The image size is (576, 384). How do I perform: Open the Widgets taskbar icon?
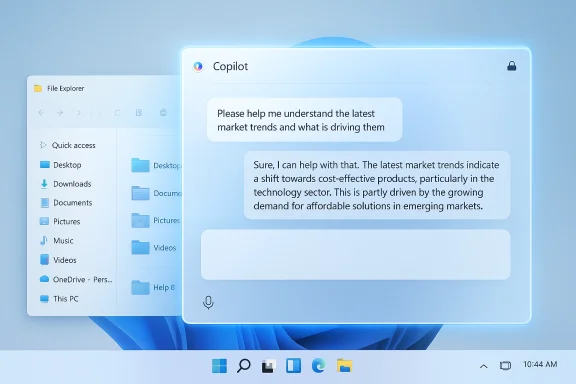point(294,366)
